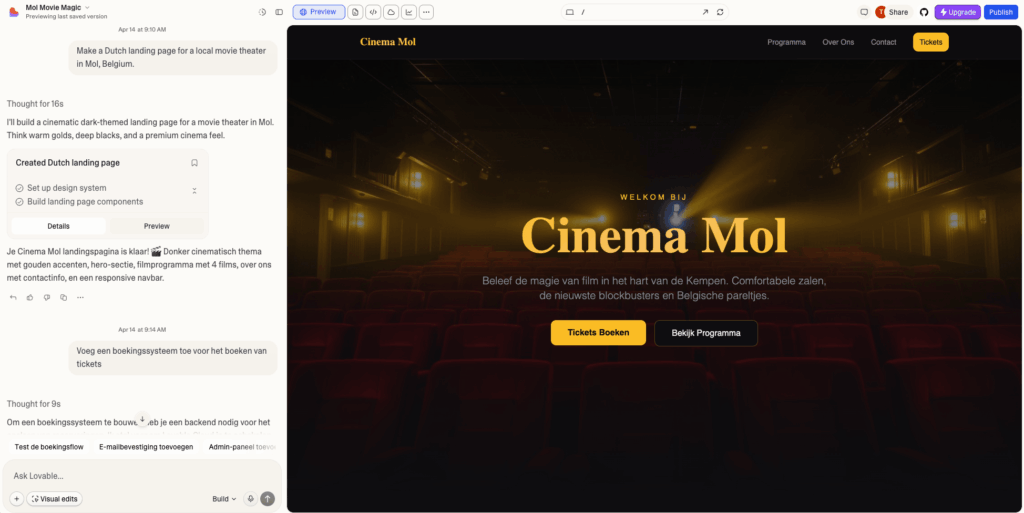
Task: Open preview in new tab arrow icon
Action: [x=705, y=12]
